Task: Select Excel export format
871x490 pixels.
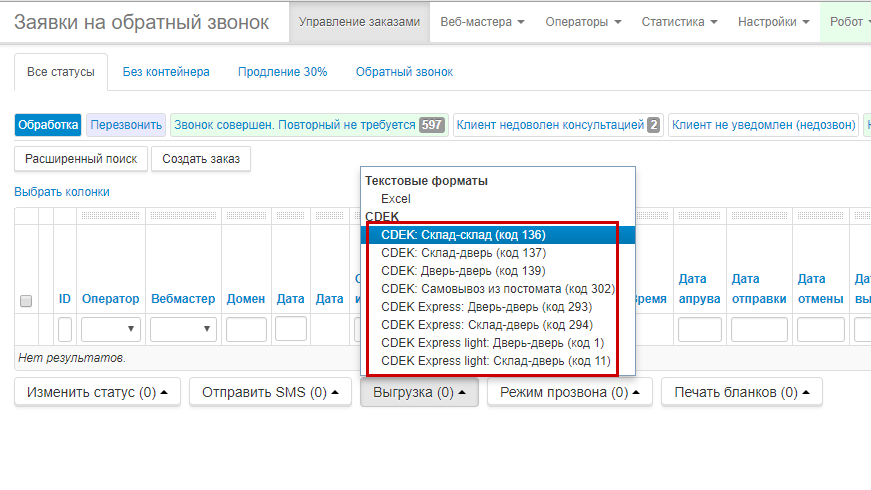Action: (x=395, y=199)
